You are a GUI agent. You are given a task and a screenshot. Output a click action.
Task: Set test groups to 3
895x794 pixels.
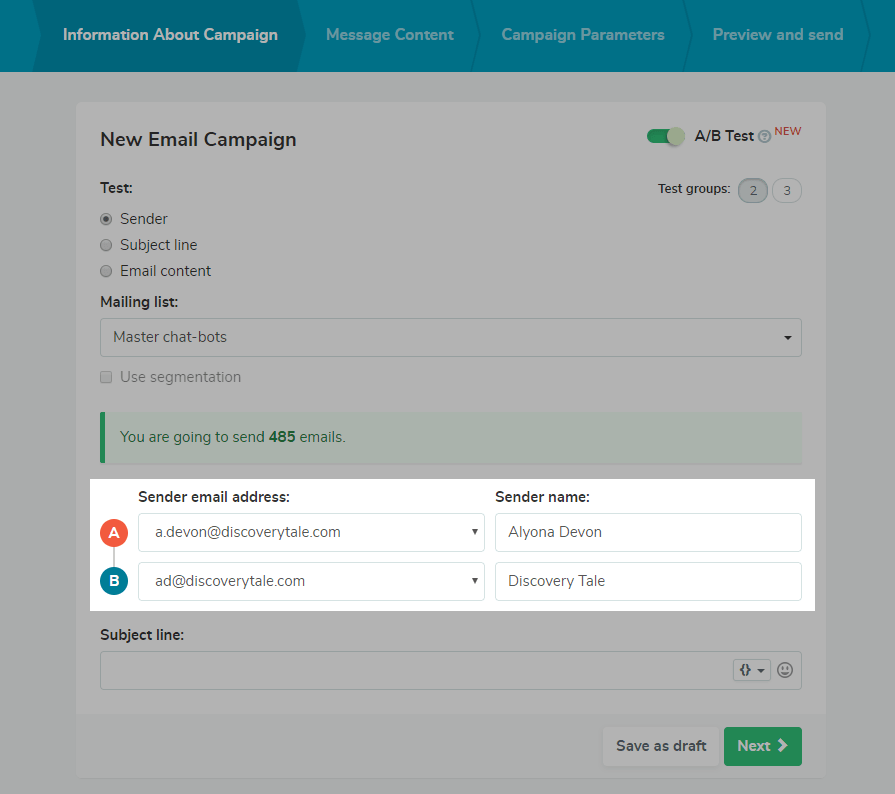(x=787, y=191)
